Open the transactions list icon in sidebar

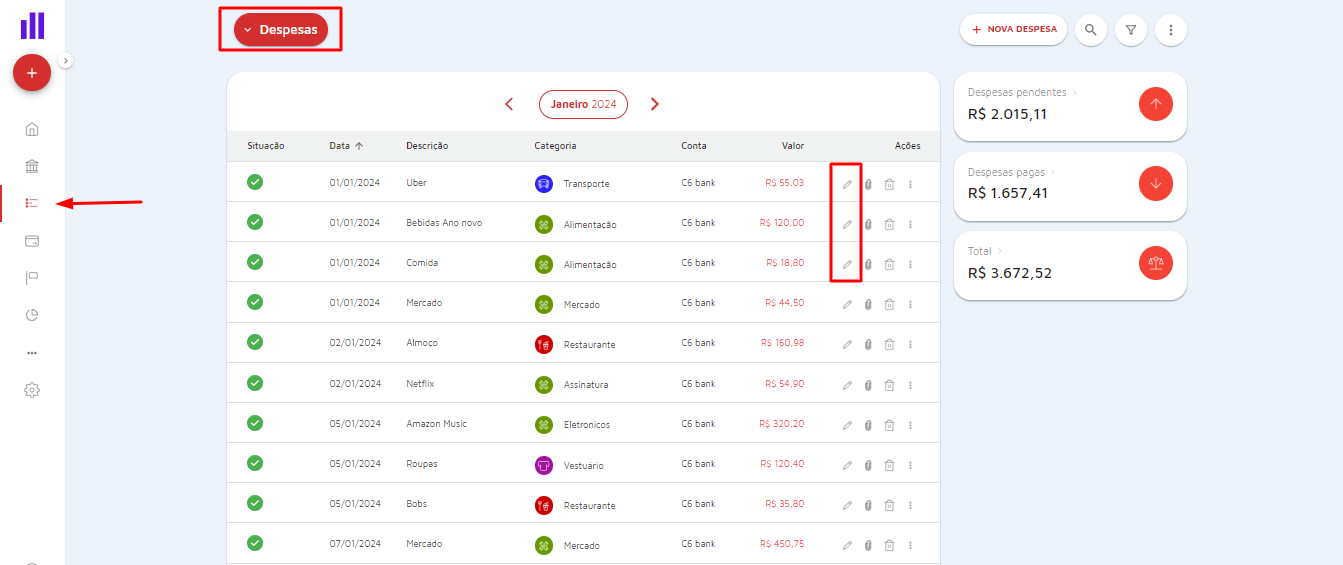point(32,203)
